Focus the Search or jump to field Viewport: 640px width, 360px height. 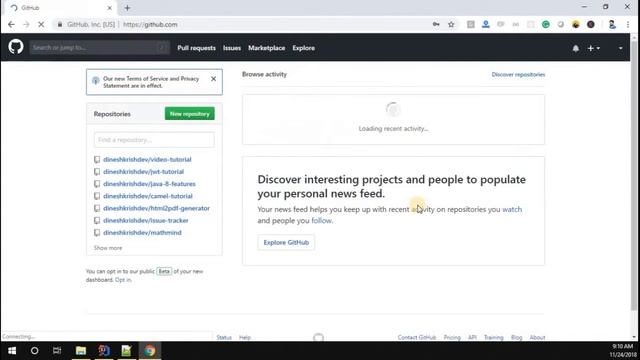click(x=99, y=48)
